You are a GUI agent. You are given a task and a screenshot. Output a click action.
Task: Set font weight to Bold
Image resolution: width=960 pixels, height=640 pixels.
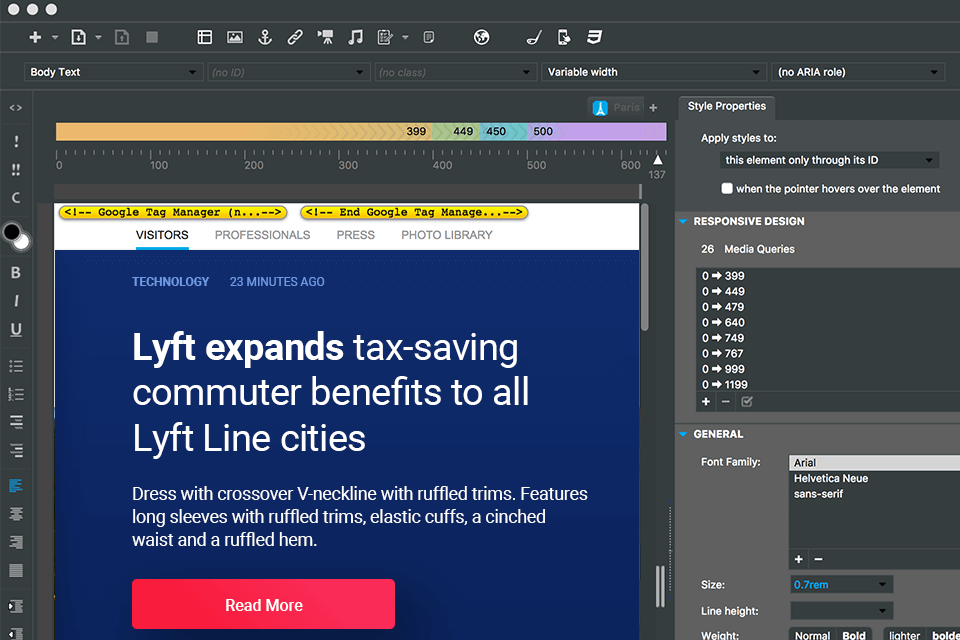pyautogui.click(x=853, y=635)
